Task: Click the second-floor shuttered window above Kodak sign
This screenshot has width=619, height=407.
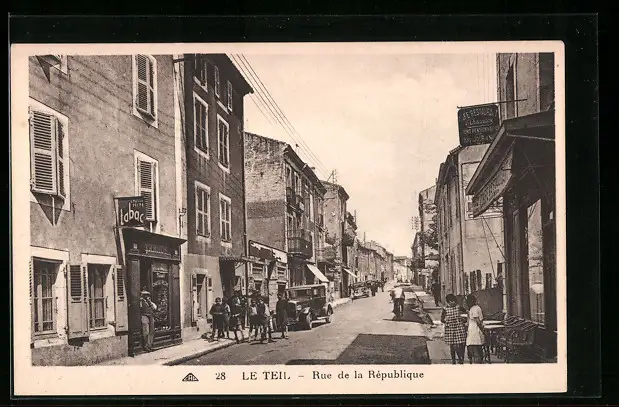Action: tap(147, 183)
